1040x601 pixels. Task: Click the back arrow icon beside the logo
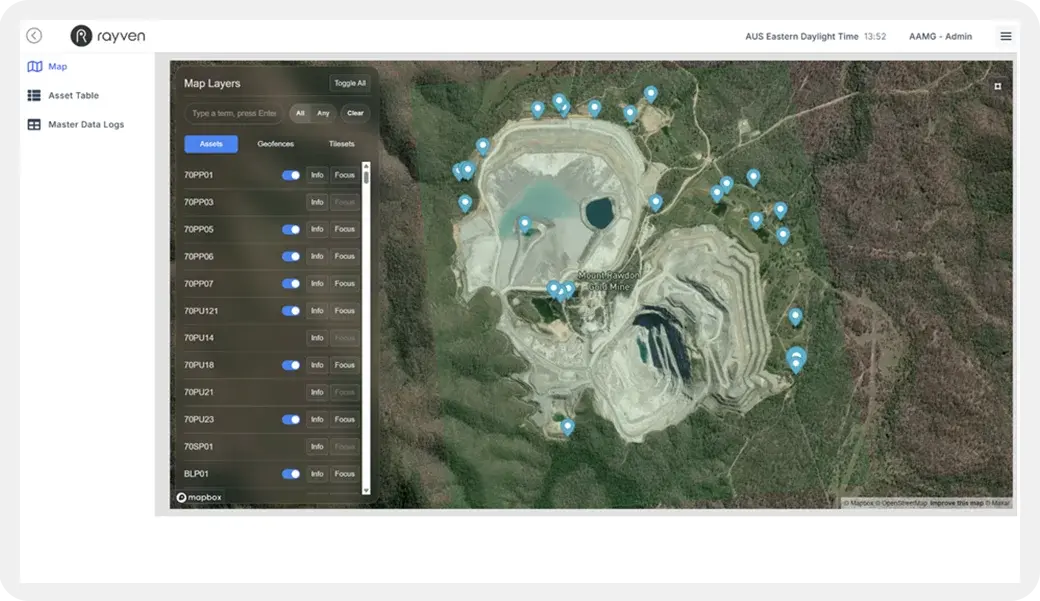coord(34,36)
